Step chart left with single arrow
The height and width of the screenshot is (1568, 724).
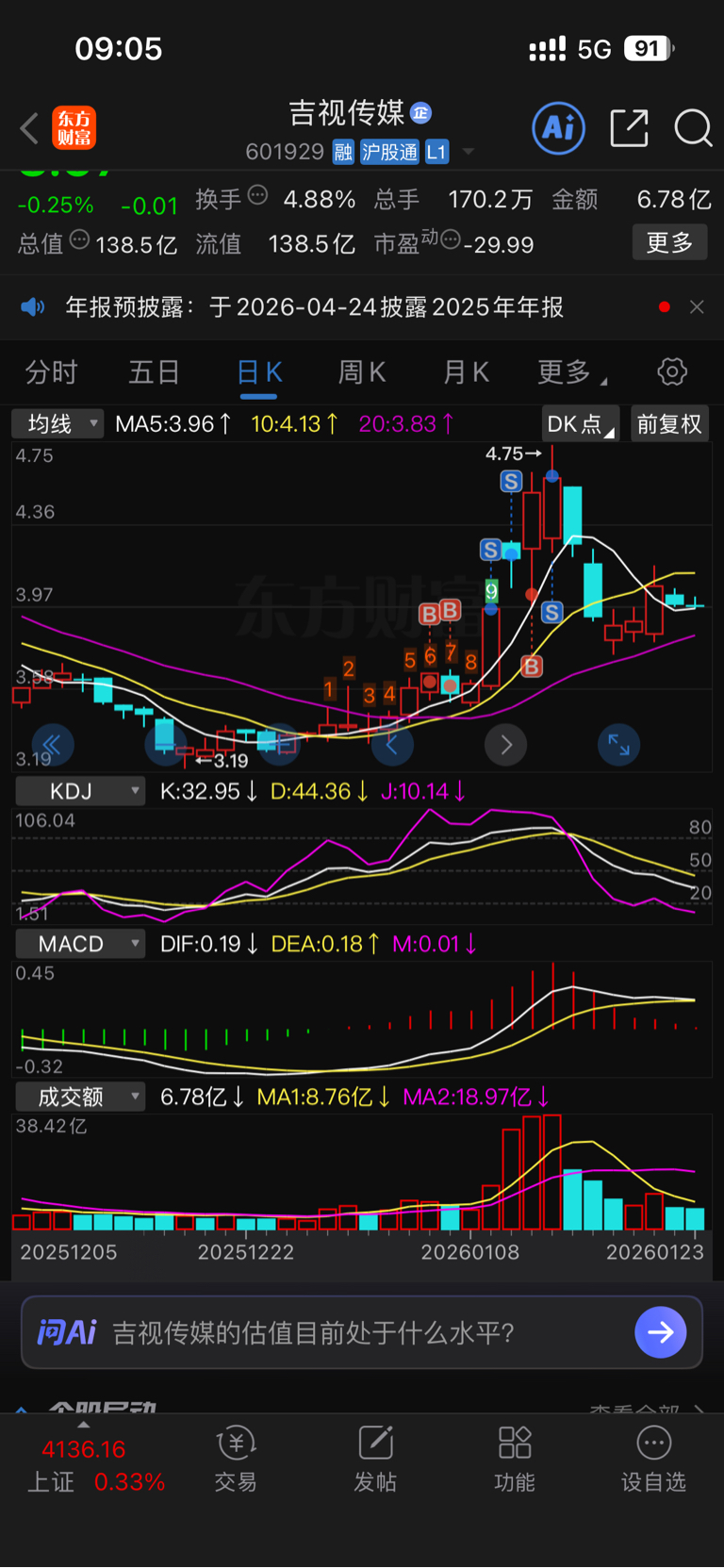(391, 745)
